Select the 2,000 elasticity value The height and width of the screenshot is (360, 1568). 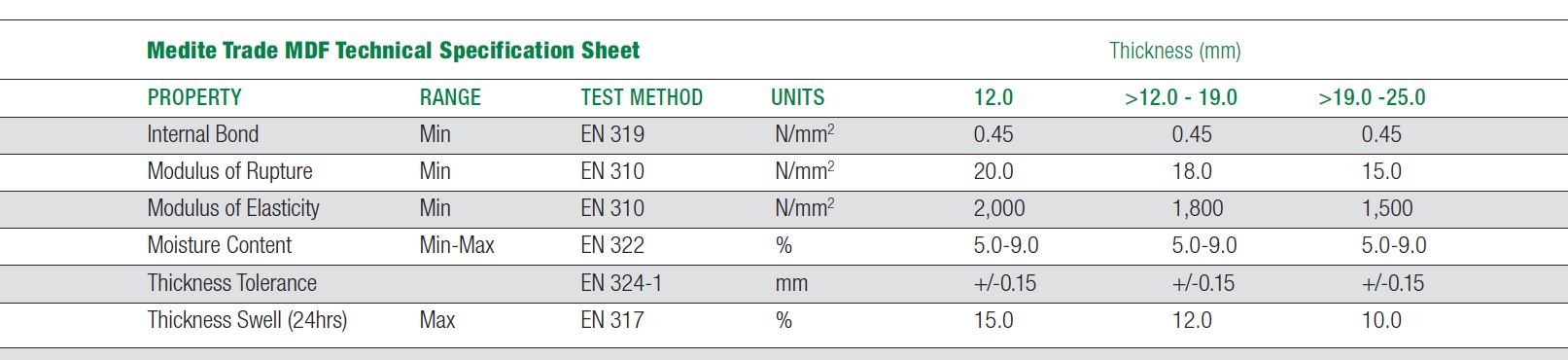999,208
